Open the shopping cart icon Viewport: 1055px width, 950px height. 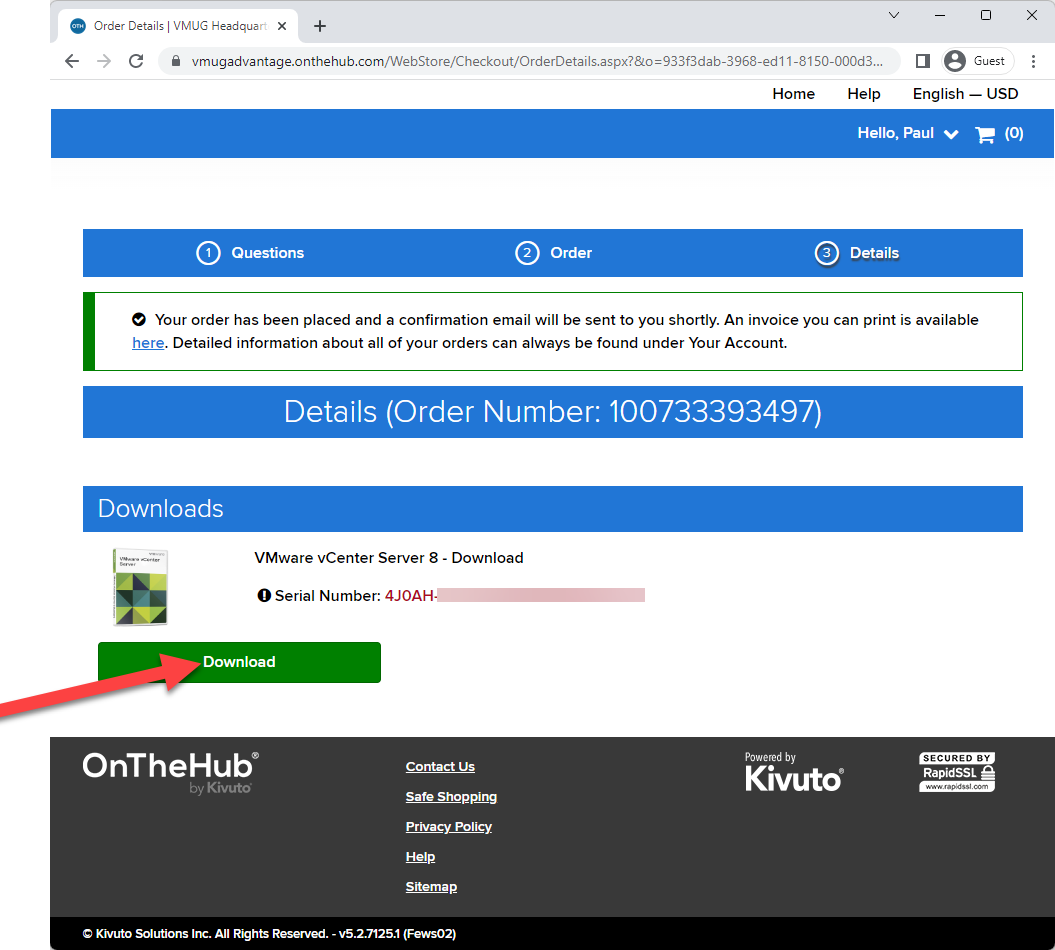(985, 135)
